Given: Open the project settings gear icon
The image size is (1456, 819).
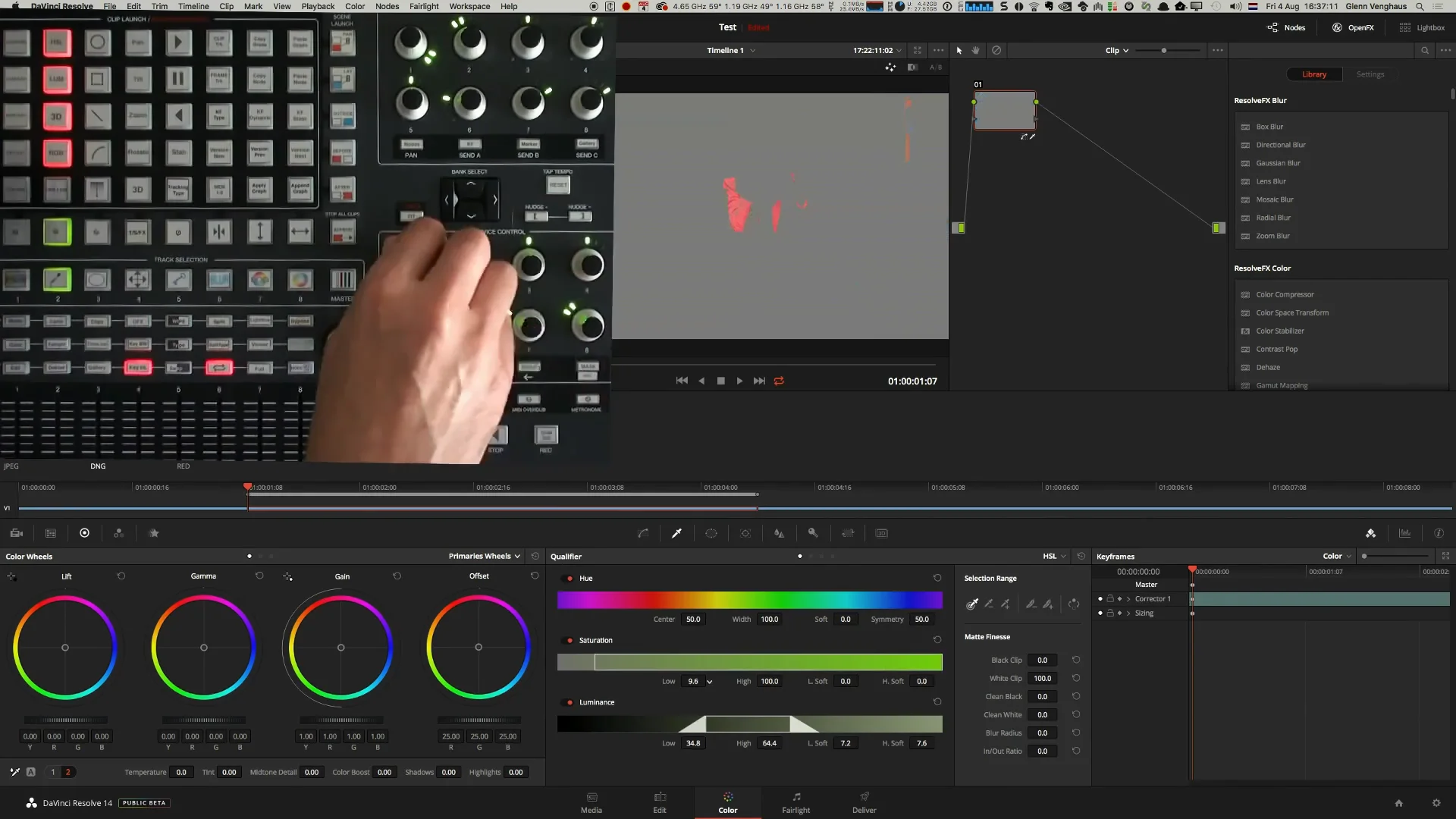Looking at the screenshot, I should tap(1436, 803).
